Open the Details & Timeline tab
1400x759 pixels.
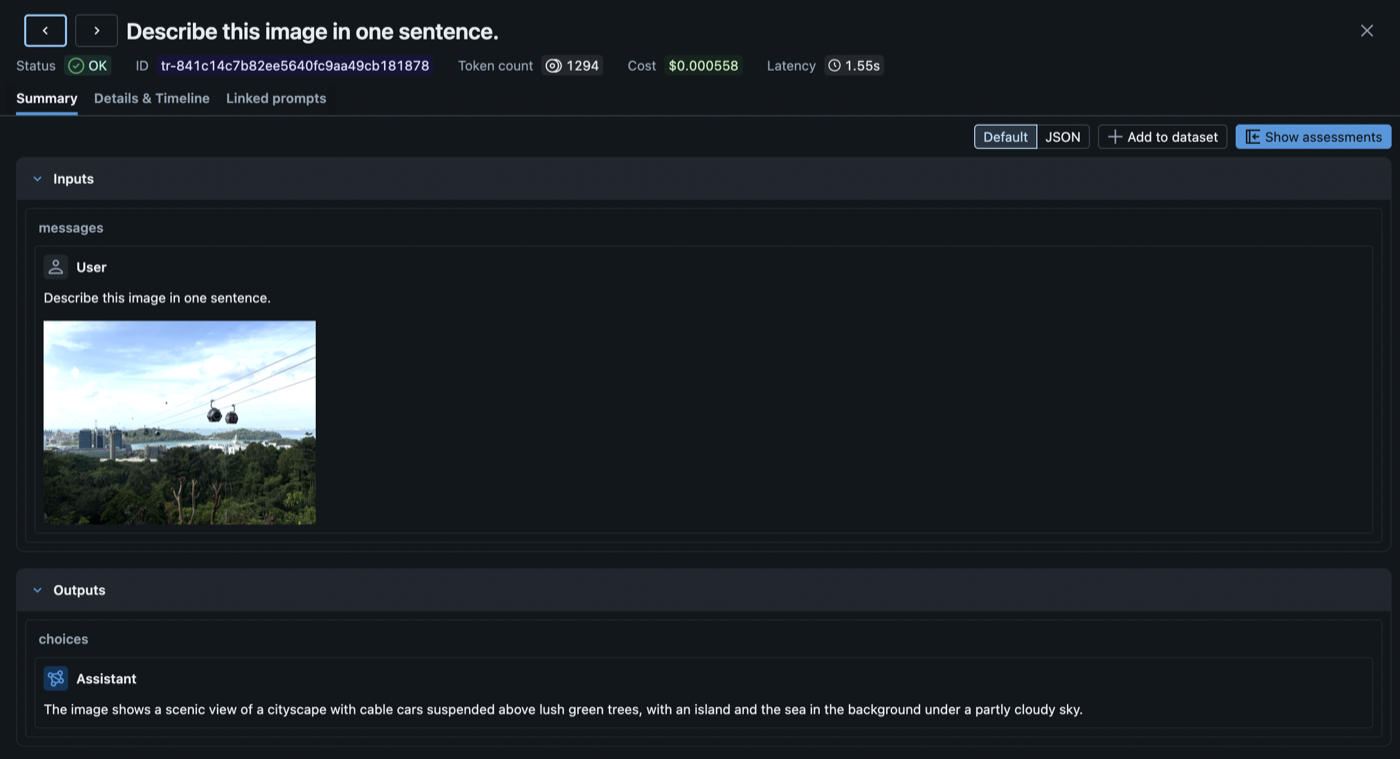click(x=152, y=98)
